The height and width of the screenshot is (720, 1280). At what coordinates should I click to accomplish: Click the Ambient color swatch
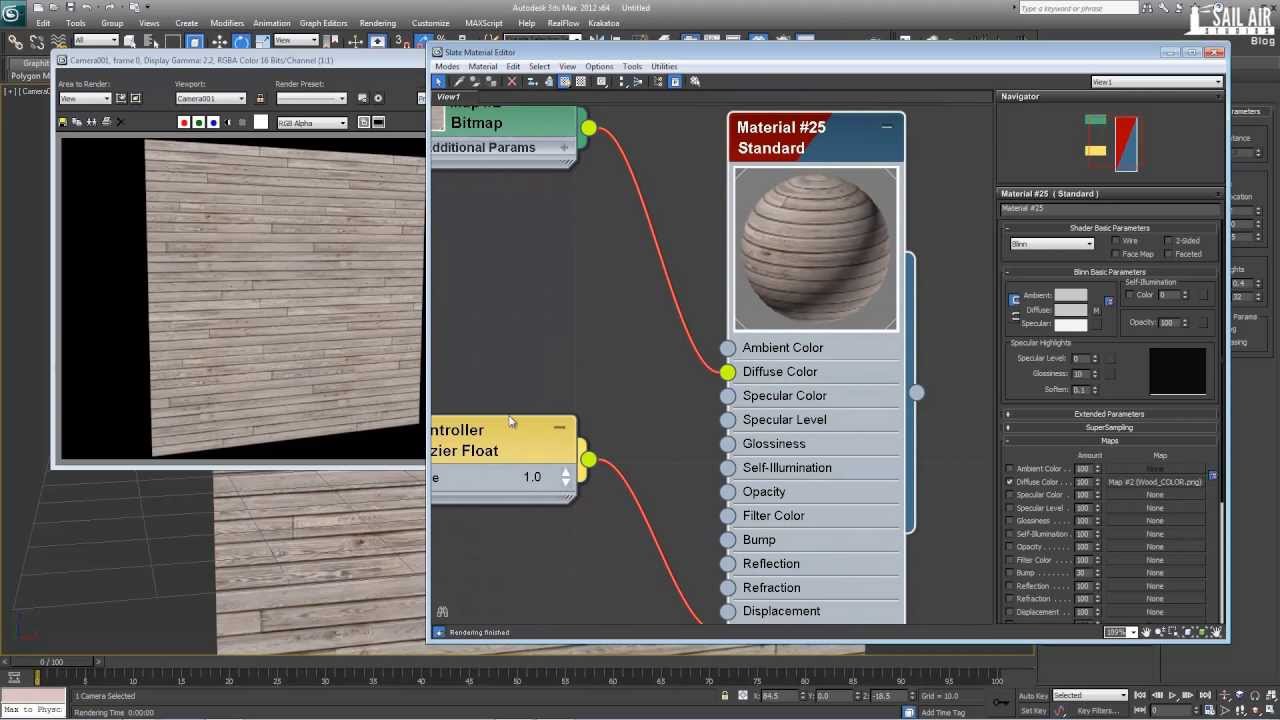(x=1070, y=296)
